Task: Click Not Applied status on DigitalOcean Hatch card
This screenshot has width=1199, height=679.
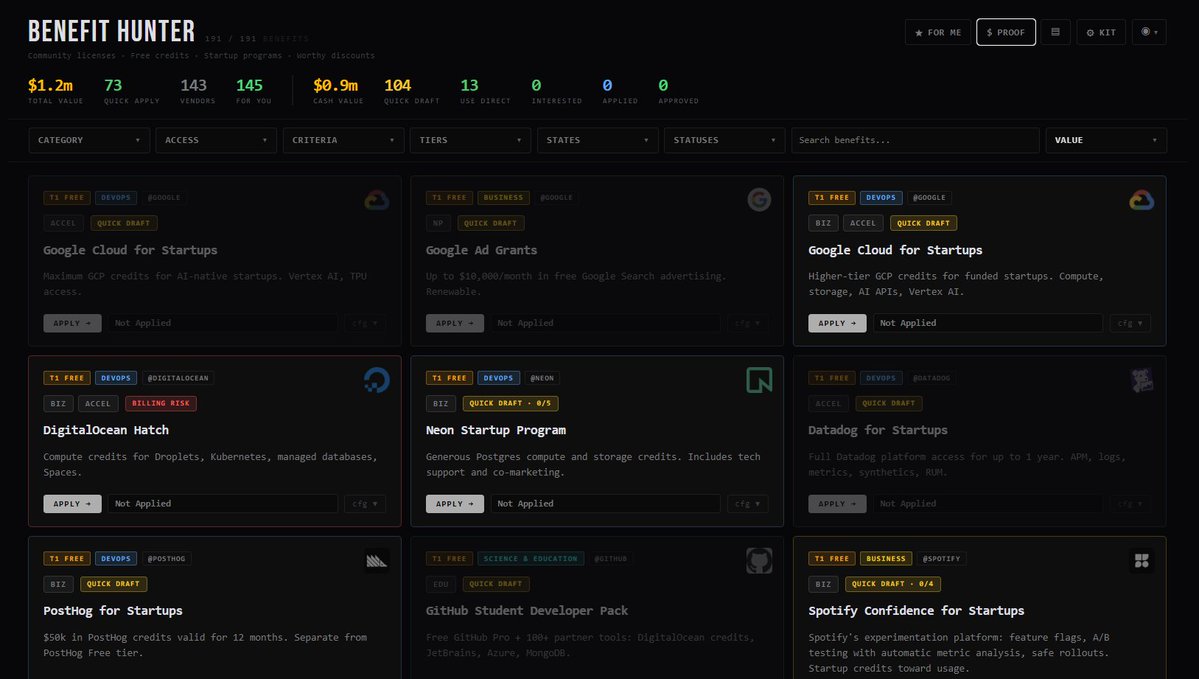Action: point(223,503)
